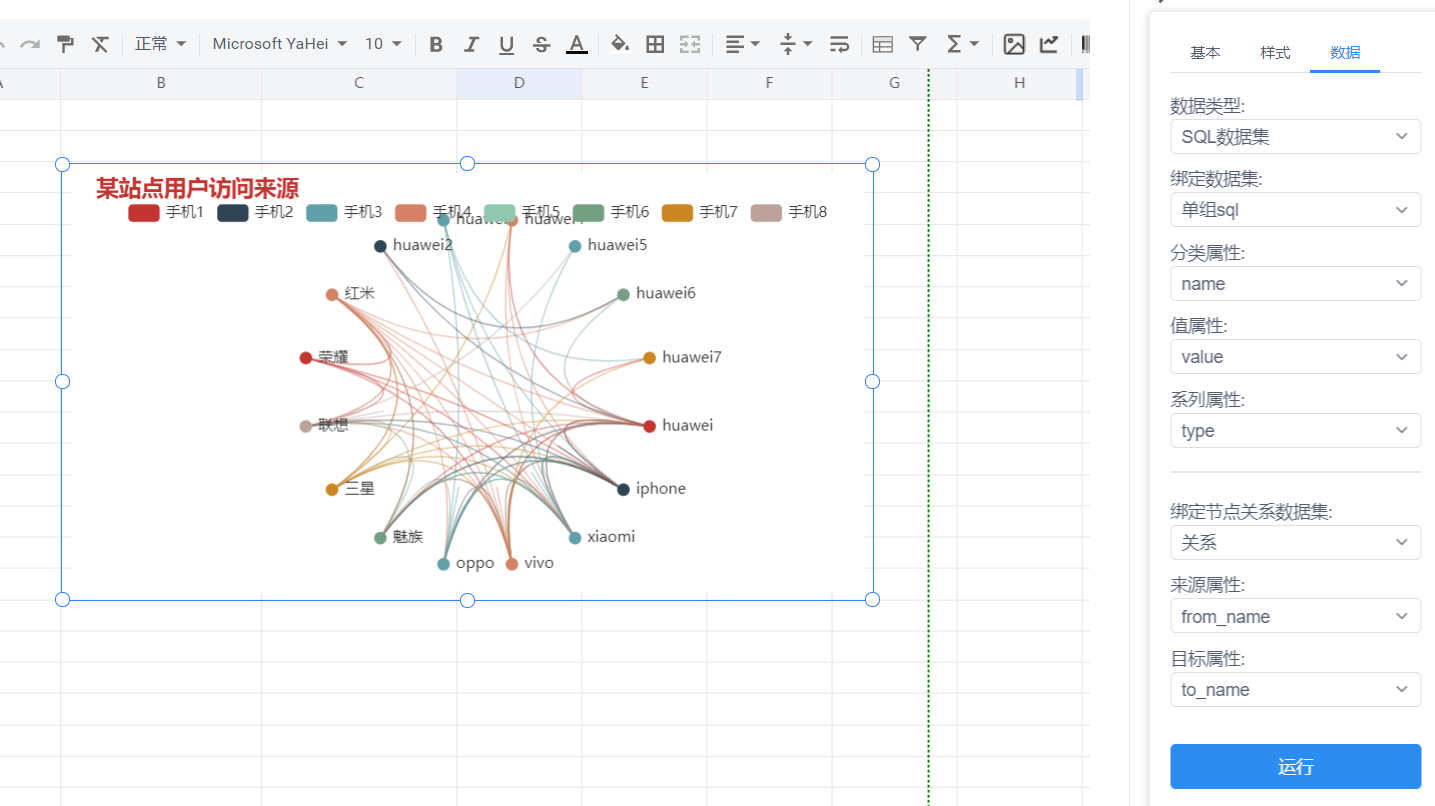1435x806 pixels.
Task: Toggle italic formatting
Action: 471,44
